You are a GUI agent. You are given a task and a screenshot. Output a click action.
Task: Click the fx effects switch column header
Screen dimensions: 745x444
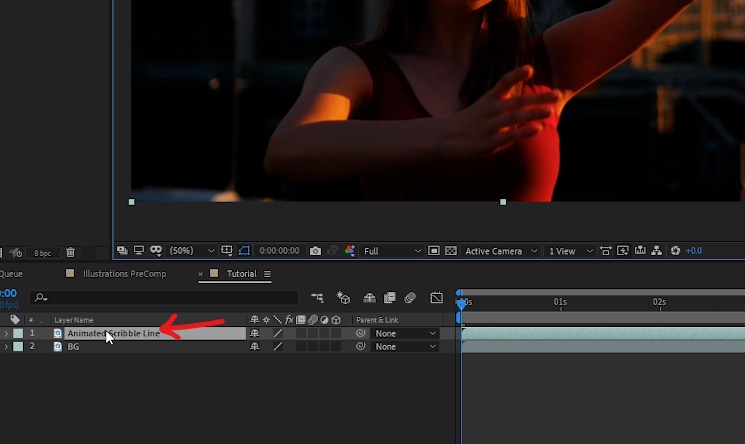pyautogui.click(x=289, y=319)
